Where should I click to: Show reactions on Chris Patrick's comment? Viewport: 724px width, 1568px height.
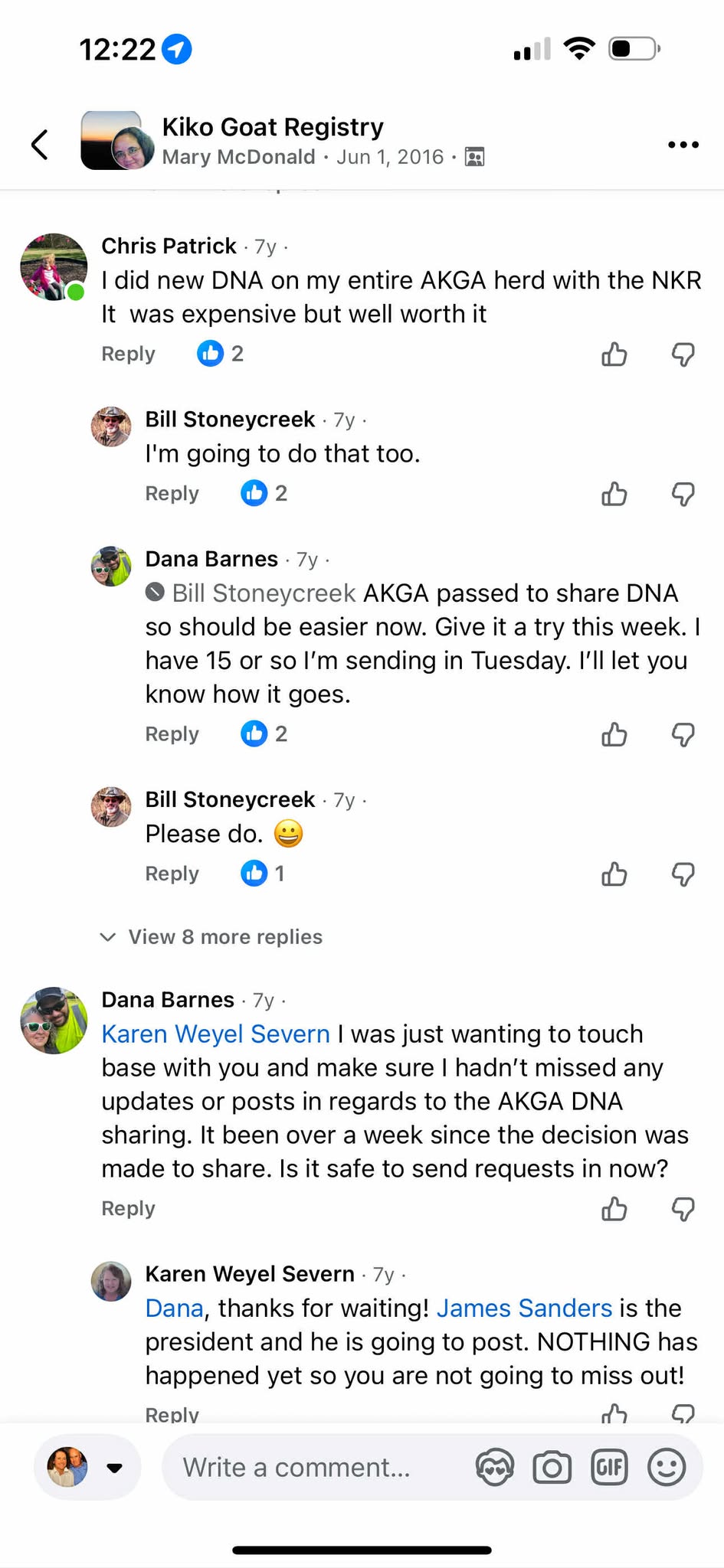(x=220, y=354)
